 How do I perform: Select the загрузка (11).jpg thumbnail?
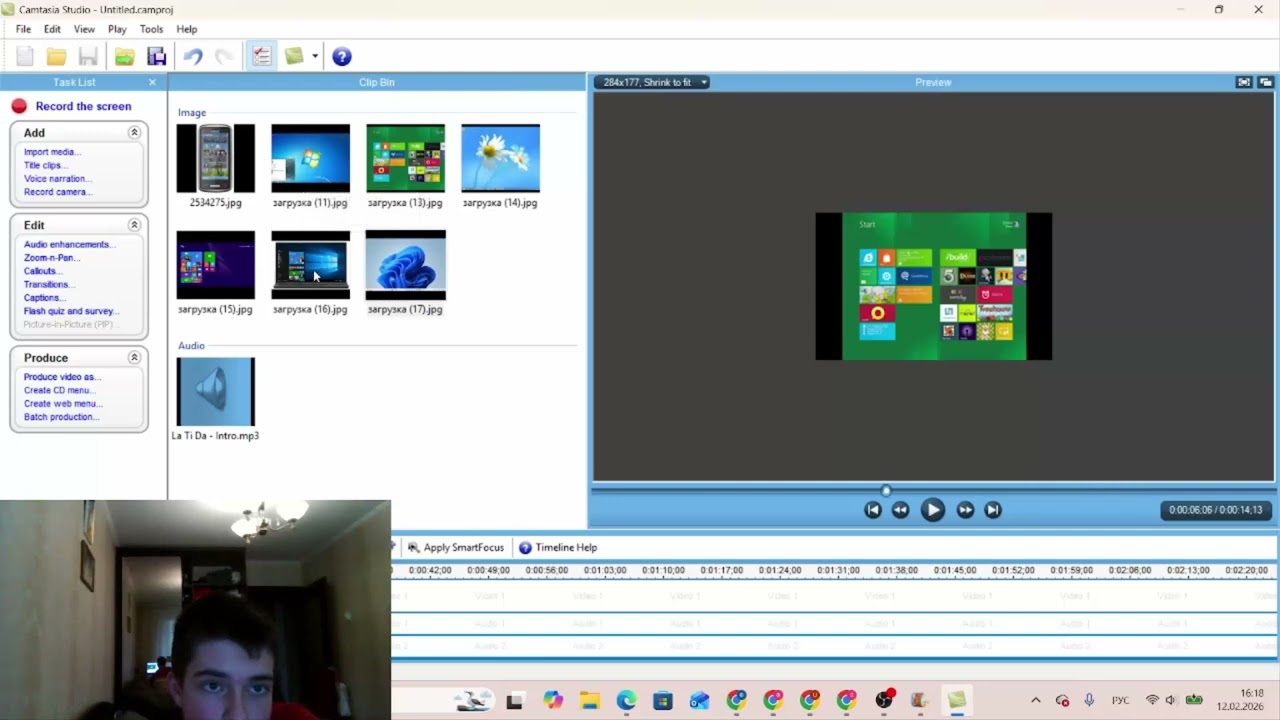[x=310, y=159]
